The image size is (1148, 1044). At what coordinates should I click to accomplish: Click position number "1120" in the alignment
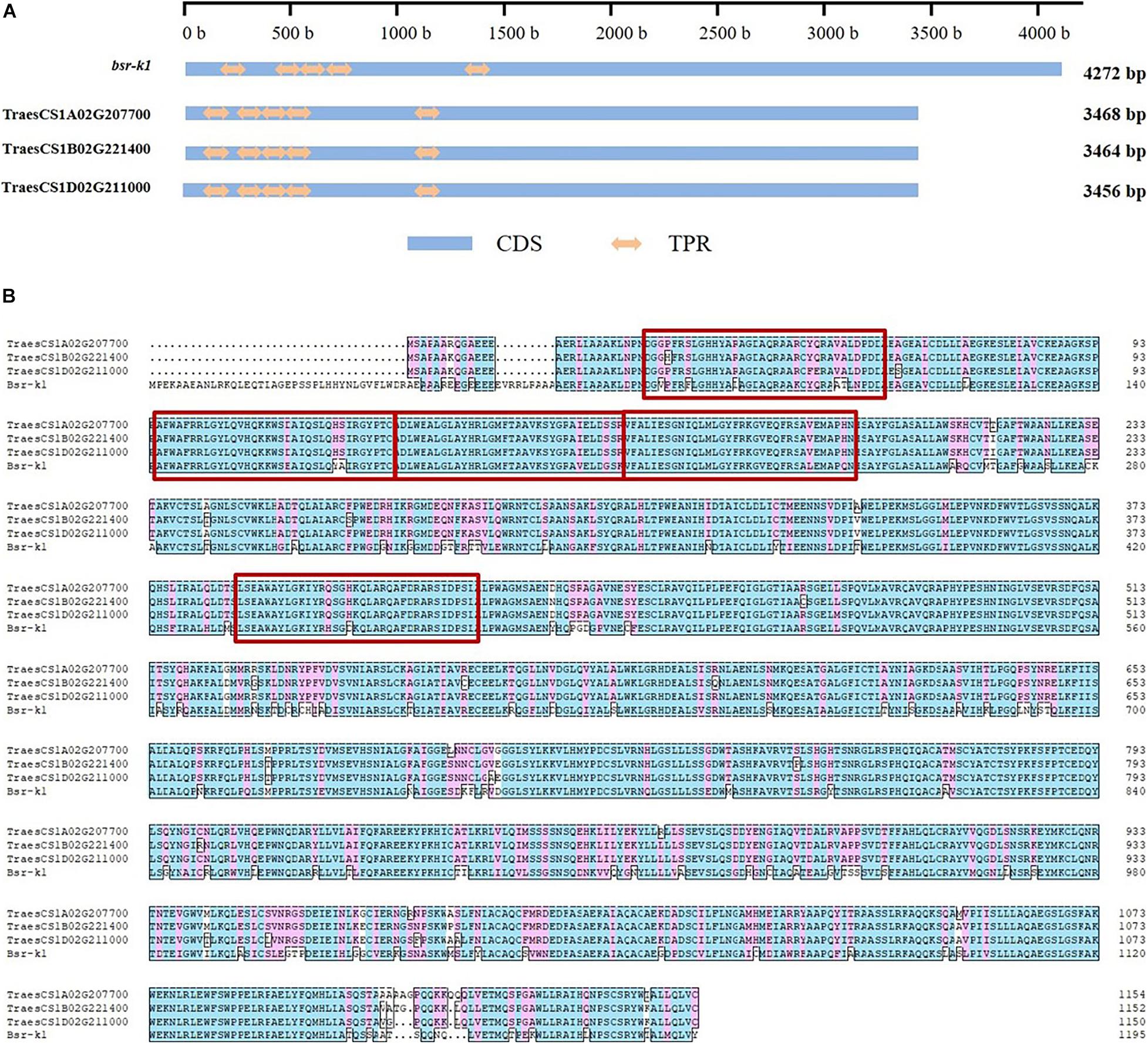click(x=1133, y=954)
